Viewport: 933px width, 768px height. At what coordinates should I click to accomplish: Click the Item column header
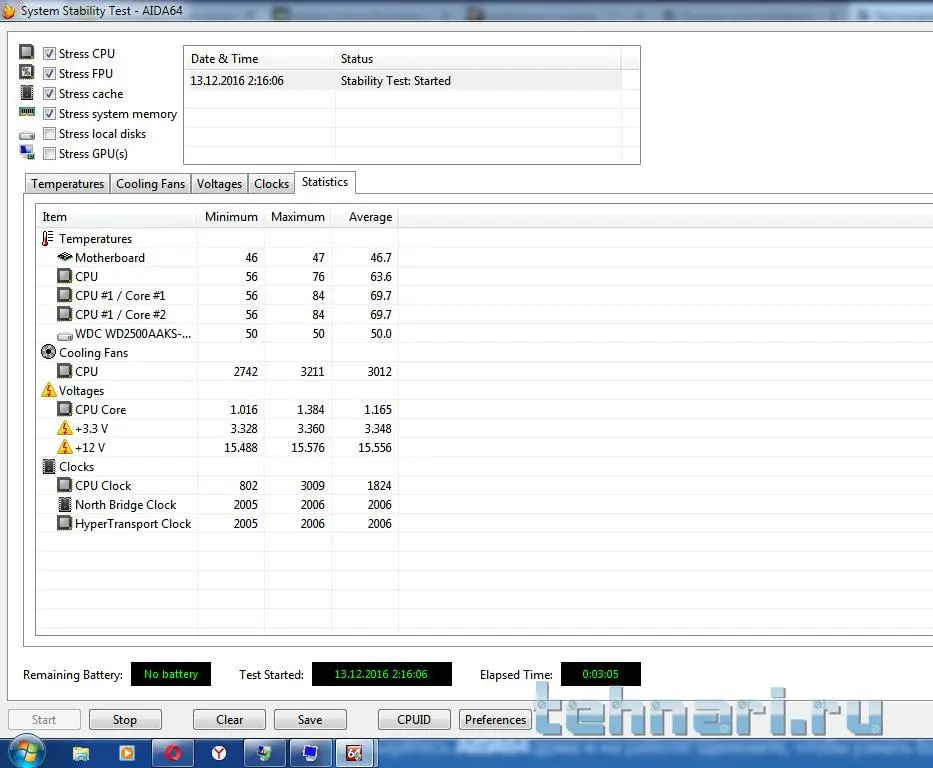pyautogui.click(x=117, y=217)
